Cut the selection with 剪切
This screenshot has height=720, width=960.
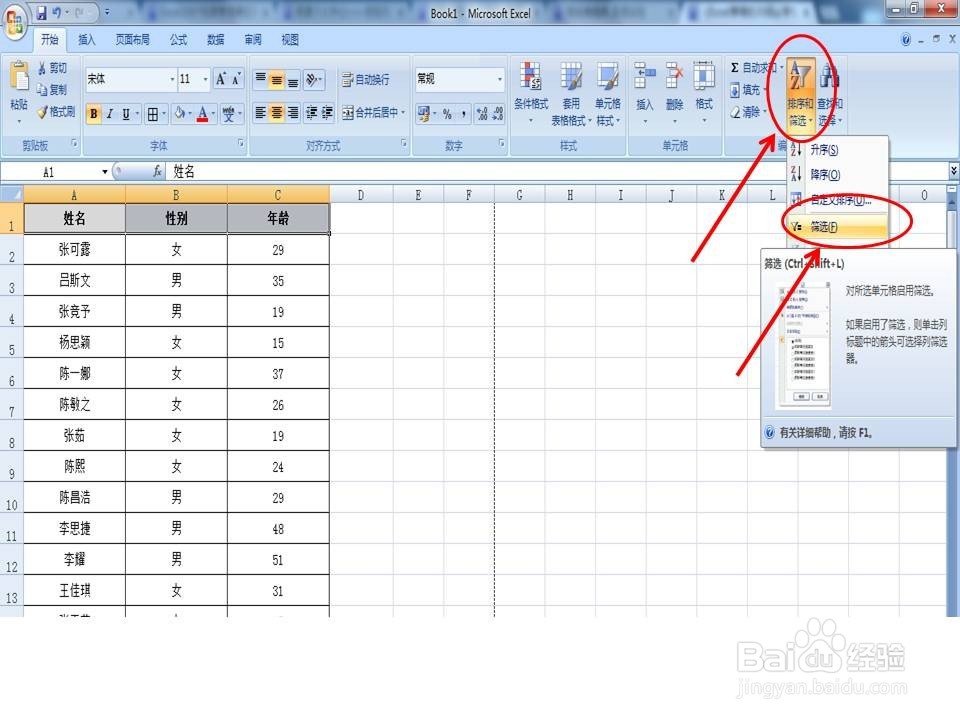point(52,68)
